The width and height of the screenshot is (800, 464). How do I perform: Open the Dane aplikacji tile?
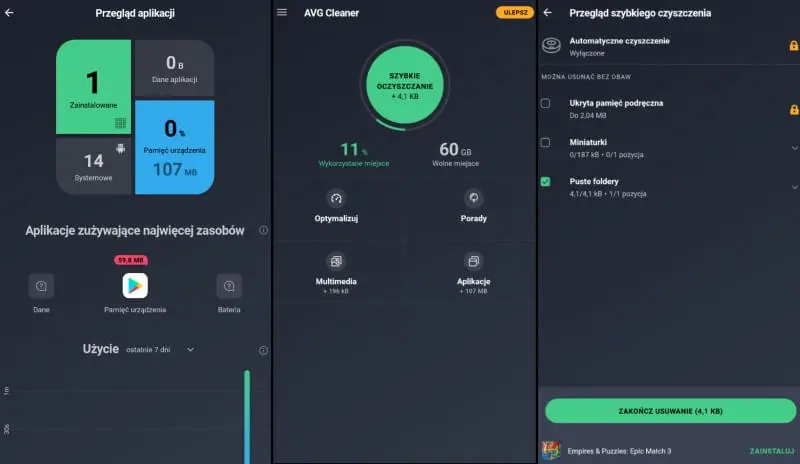point(174,68)
